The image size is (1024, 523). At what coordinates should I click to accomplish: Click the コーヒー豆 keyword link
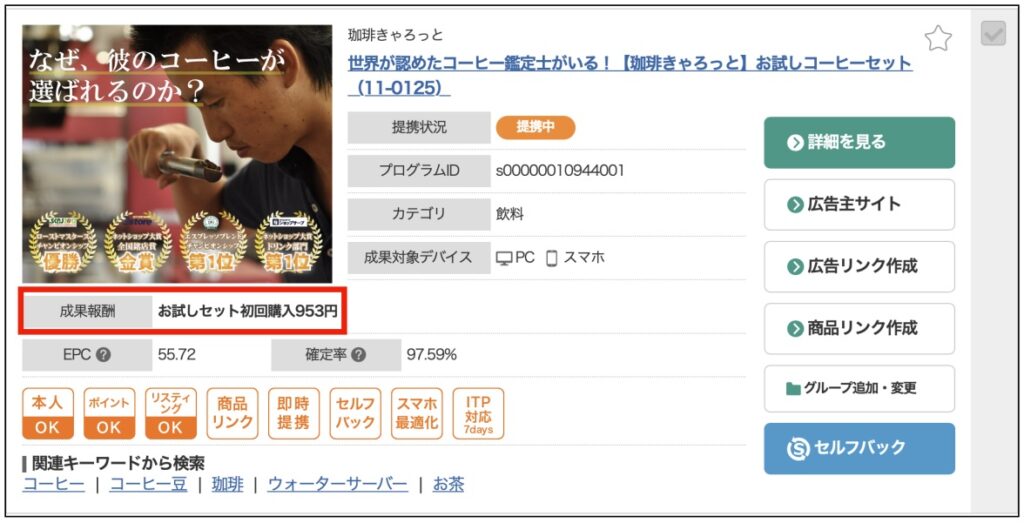[148, 484]
